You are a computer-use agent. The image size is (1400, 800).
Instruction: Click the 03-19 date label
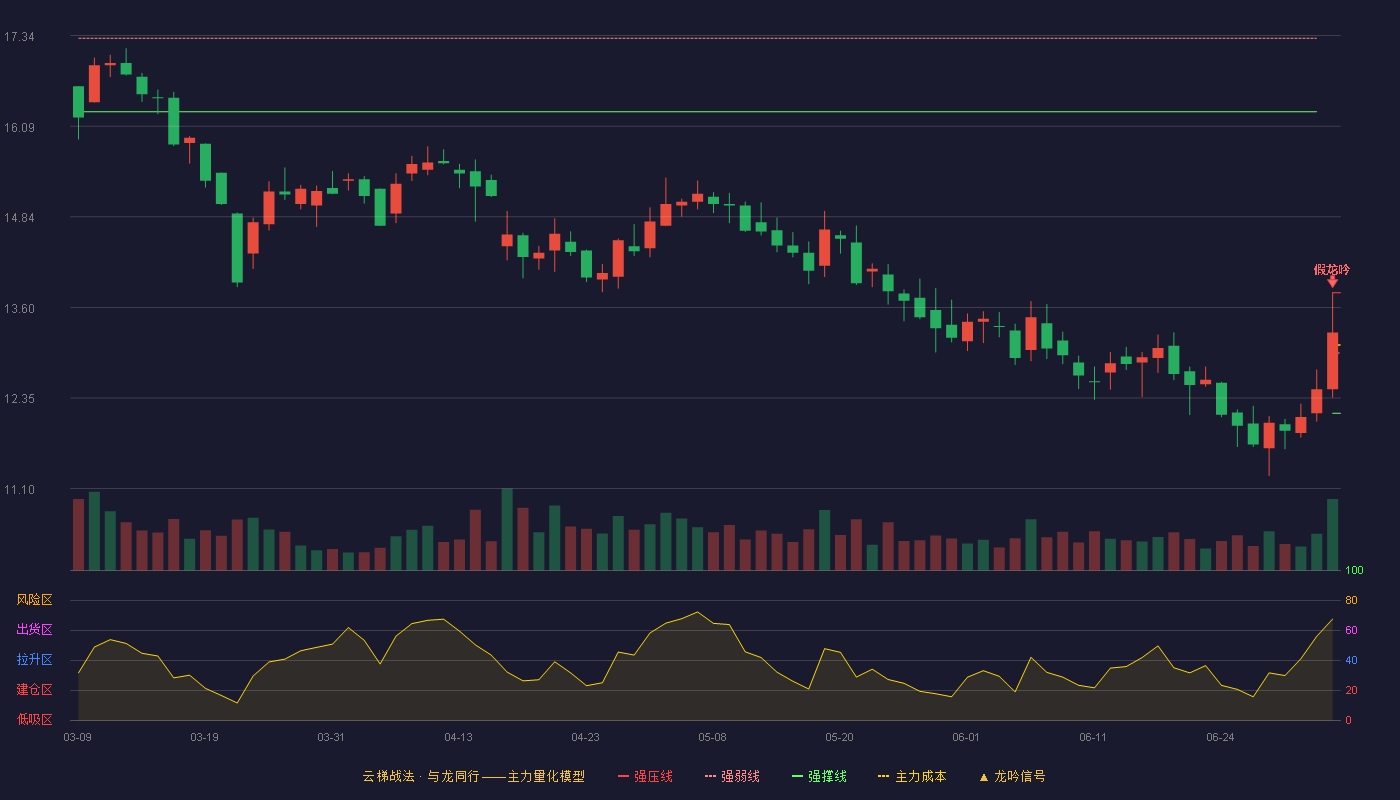(x=204, y=737)
